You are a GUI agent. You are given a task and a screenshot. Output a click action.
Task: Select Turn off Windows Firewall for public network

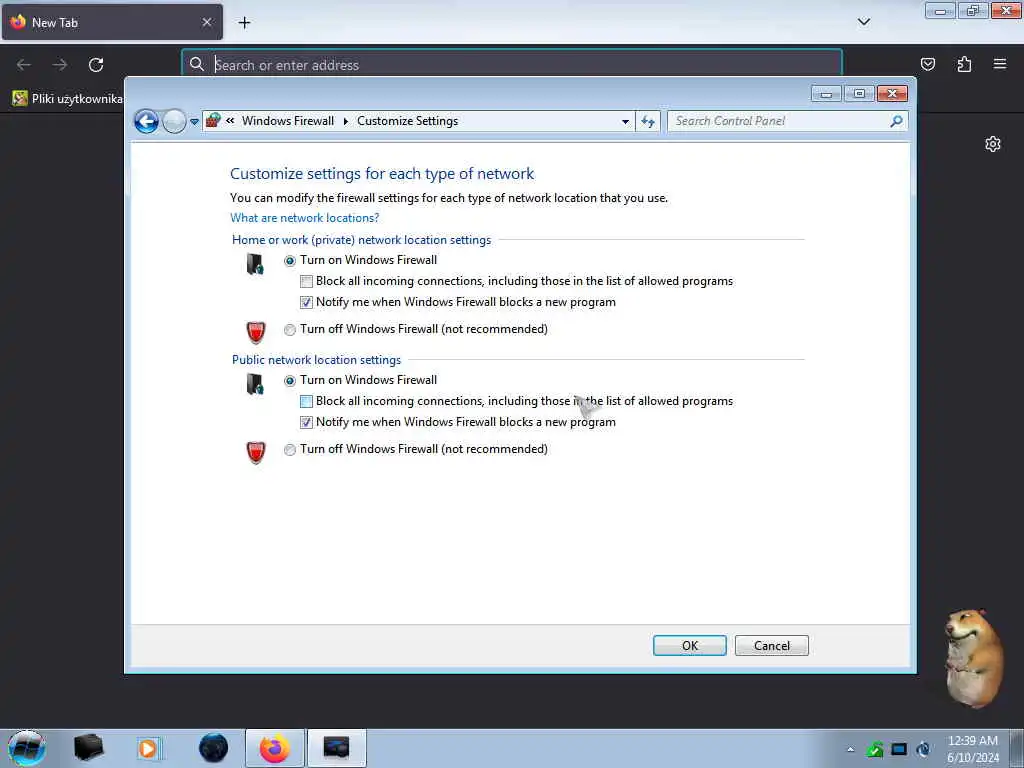click(x=290, y=450)
